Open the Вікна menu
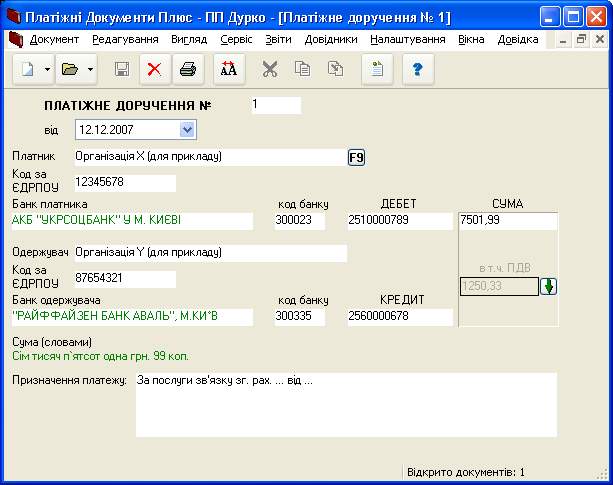 click(x=471, y=39)
